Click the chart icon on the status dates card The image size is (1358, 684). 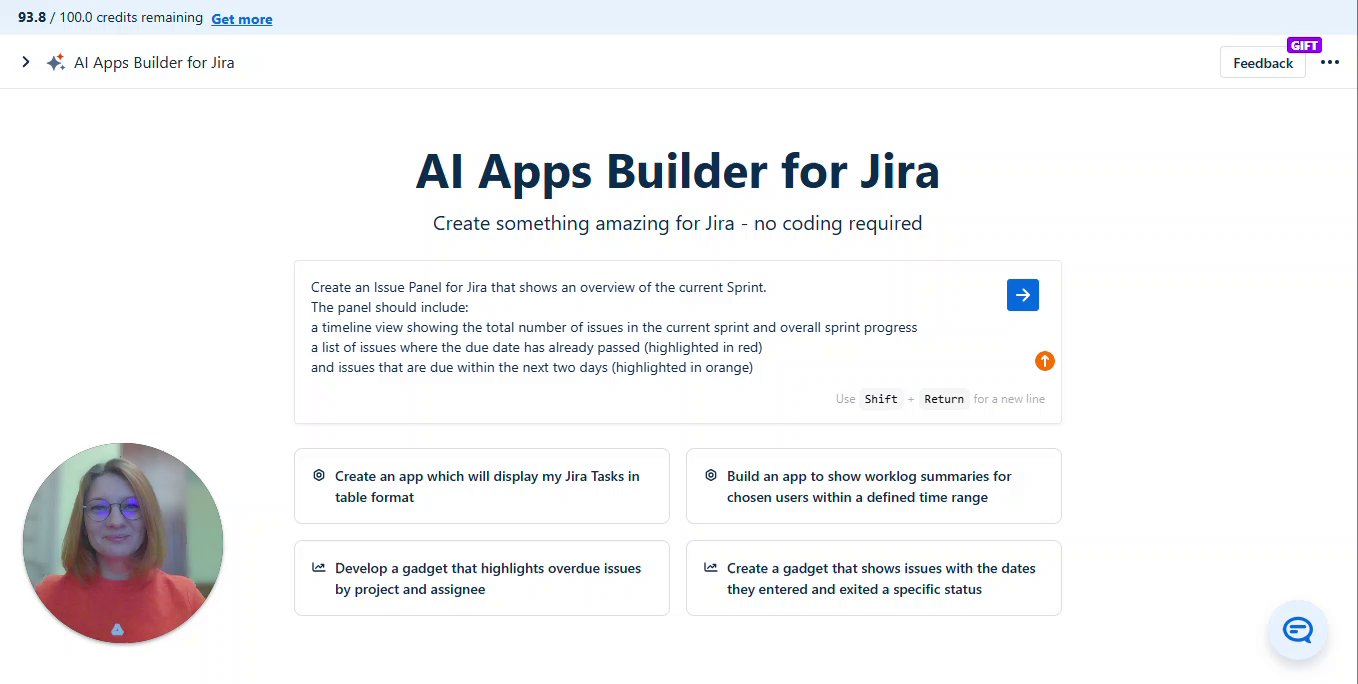tap(711, 567)
